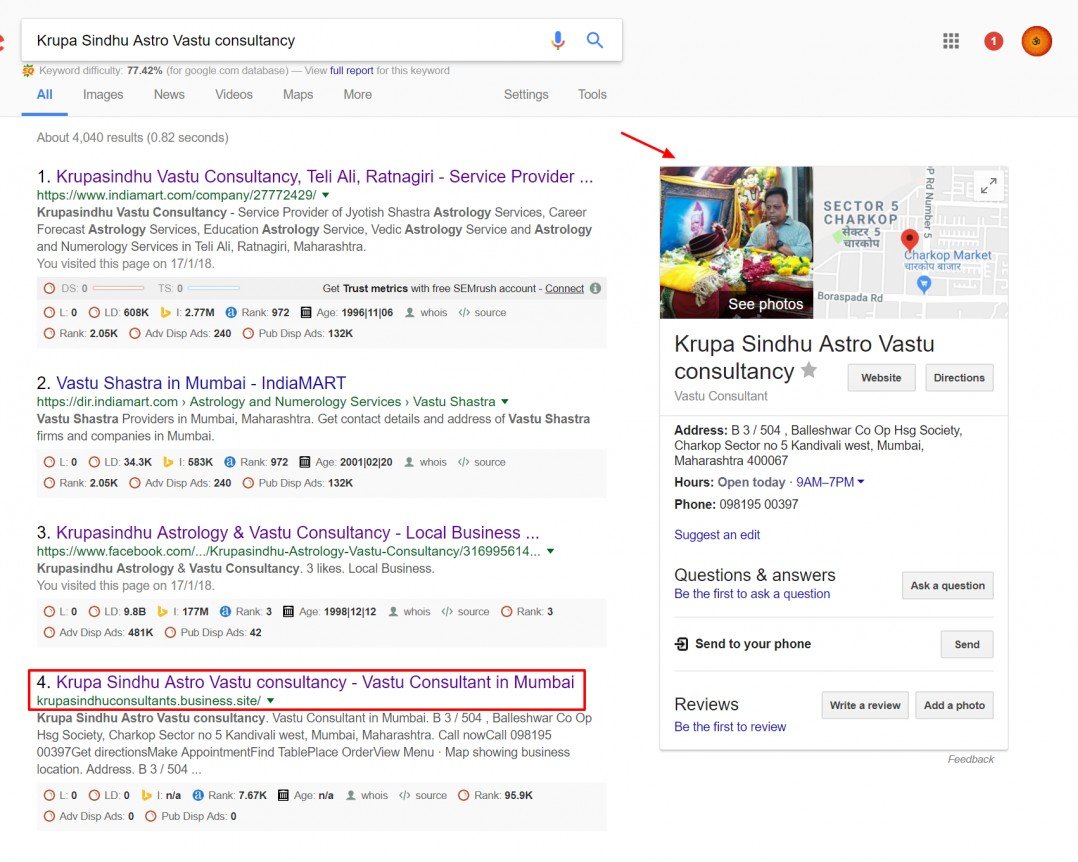The width and height of the screenshot is (1078, 862).
Task: Click the TS score bar in result 1
Action: [x=214, y=288]
